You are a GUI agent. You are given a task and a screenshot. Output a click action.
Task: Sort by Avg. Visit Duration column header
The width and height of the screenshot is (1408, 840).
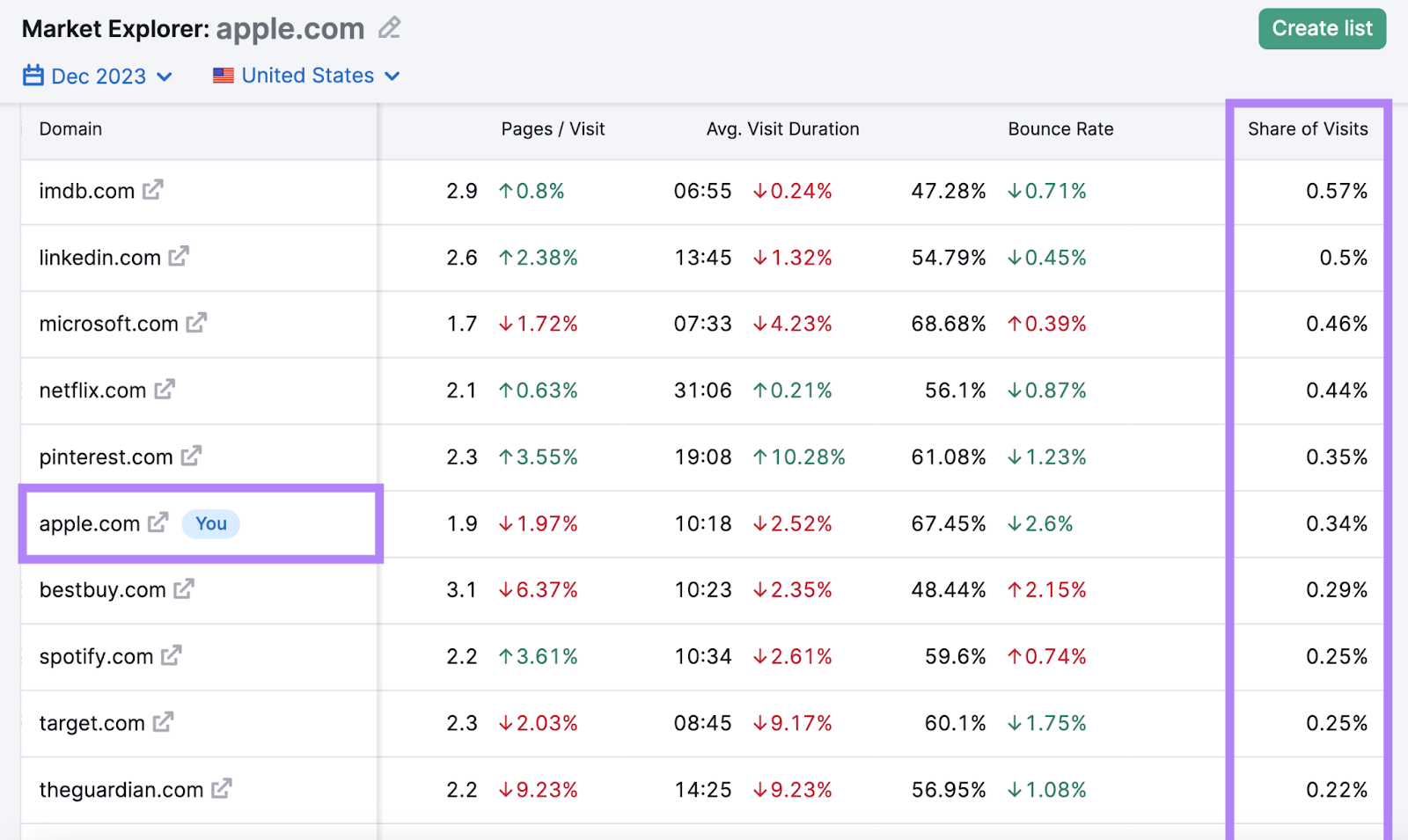(782, 129)
